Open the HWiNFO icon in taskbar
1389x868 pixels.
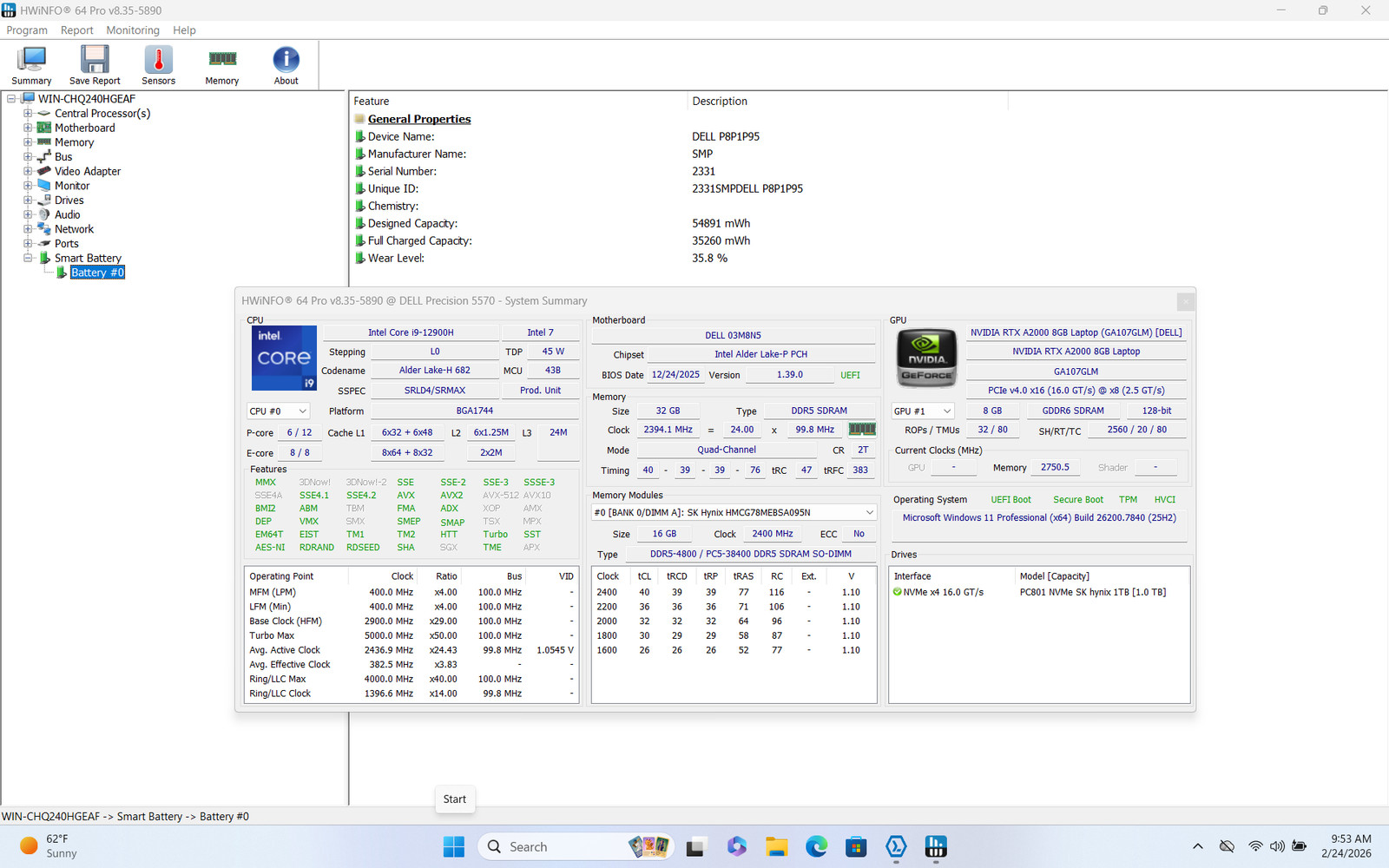[x=936, y=846]
